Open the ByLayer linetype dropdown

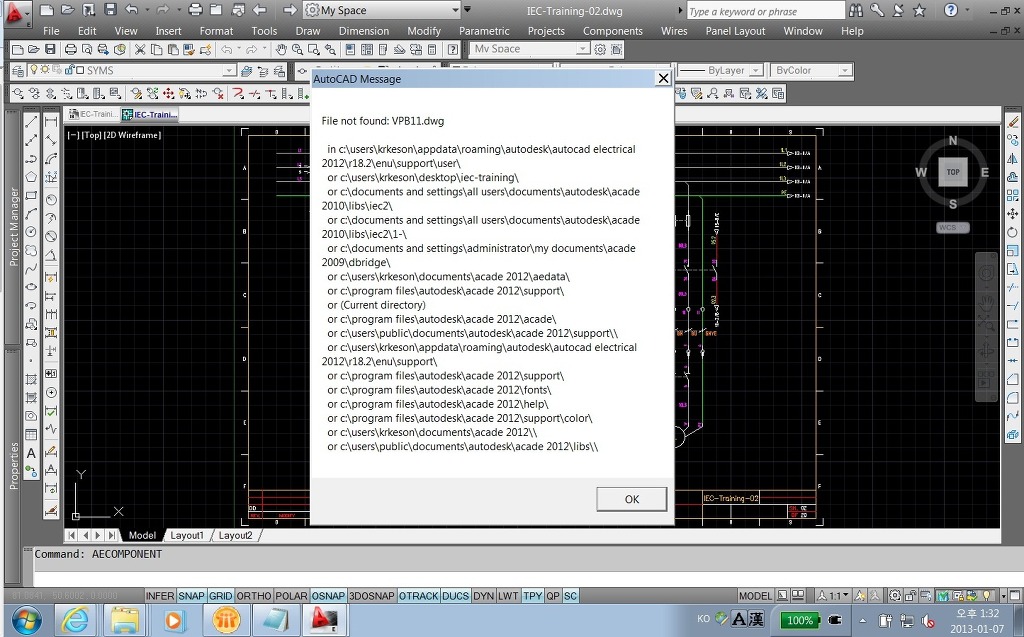pos(758,71)
